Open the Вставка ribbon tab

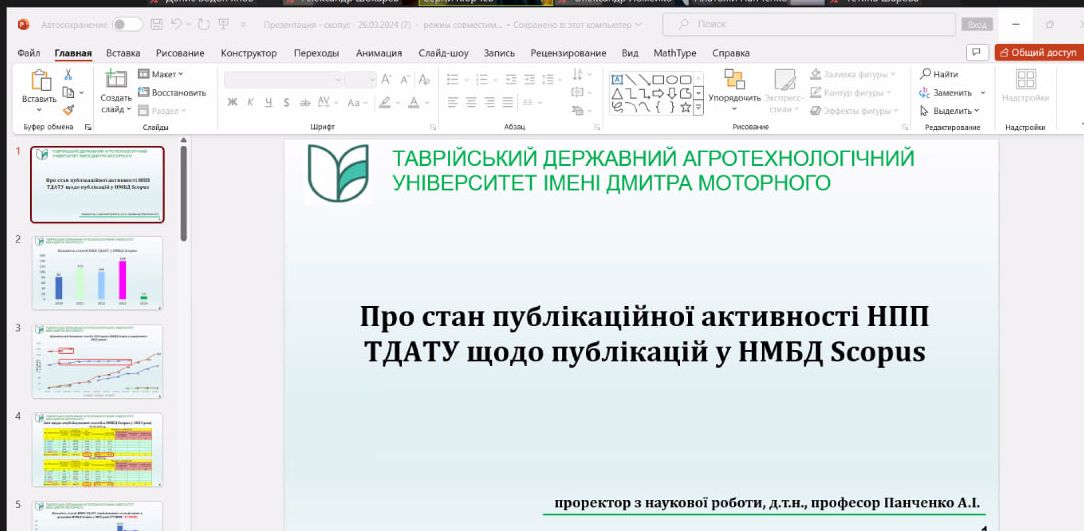pos(122,52)
